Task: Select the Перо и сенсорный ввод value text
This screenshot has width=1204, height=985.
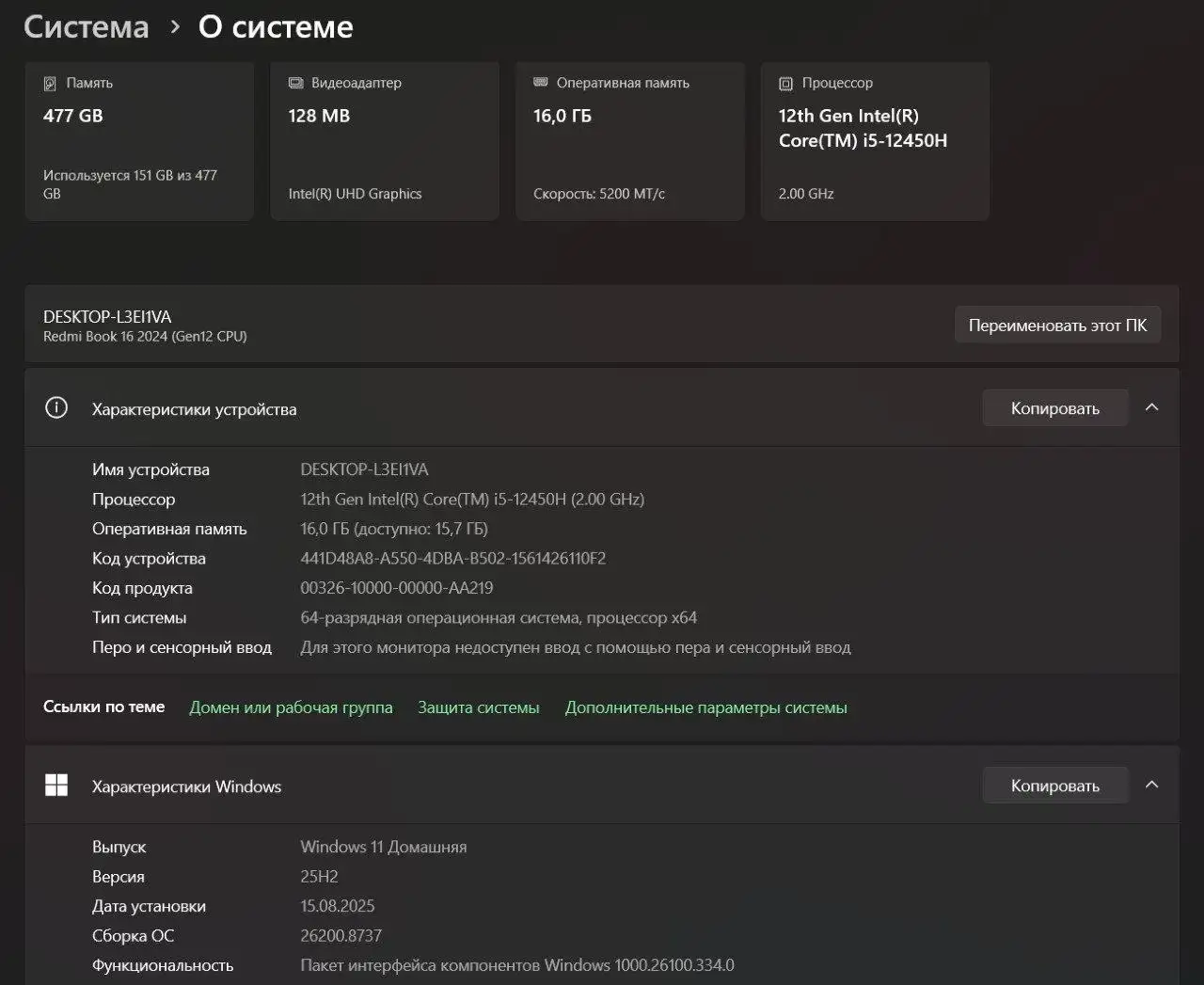Action: click(x=576, y=647)
